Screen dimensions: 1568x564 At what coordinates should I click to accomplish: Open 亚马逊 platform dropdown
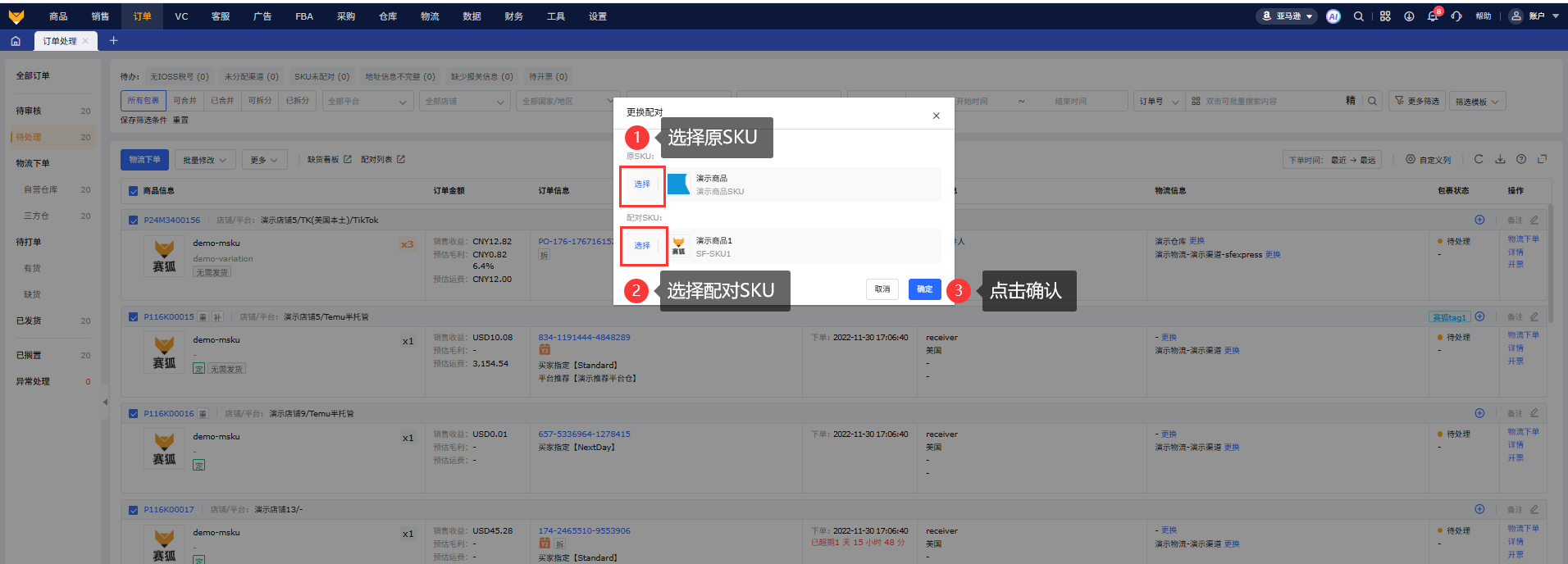pyautogui.click(x=1287, y=16)
